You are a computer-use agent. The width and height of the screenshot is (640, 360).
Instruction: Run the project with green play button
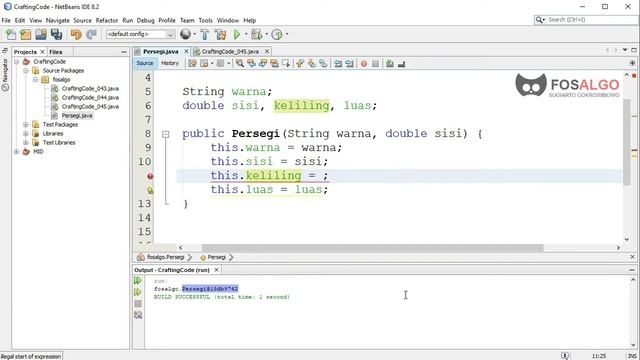(x=237, y=34)
